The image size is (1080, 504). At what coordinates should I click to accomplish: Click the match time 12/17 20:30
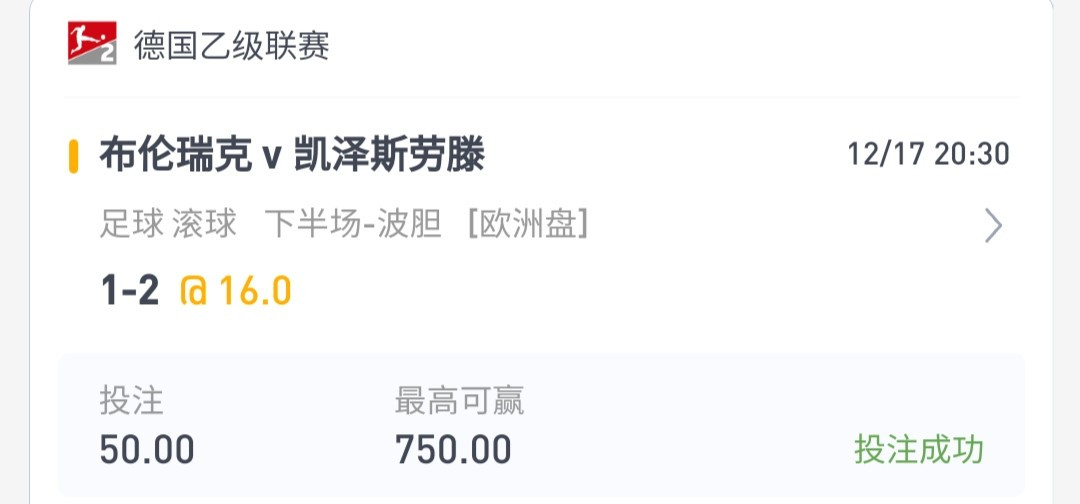[x=928, y=154]
